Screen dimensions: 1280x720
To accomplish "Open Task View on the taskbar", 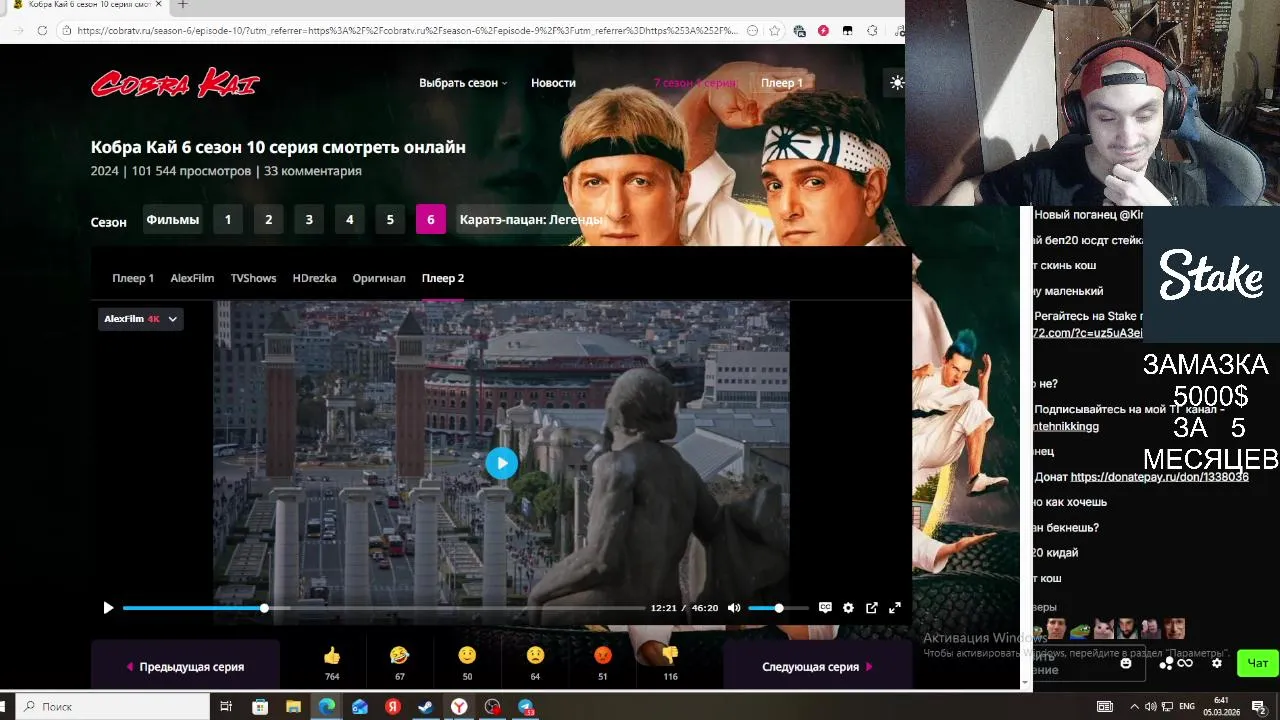I will pos(226,707).
